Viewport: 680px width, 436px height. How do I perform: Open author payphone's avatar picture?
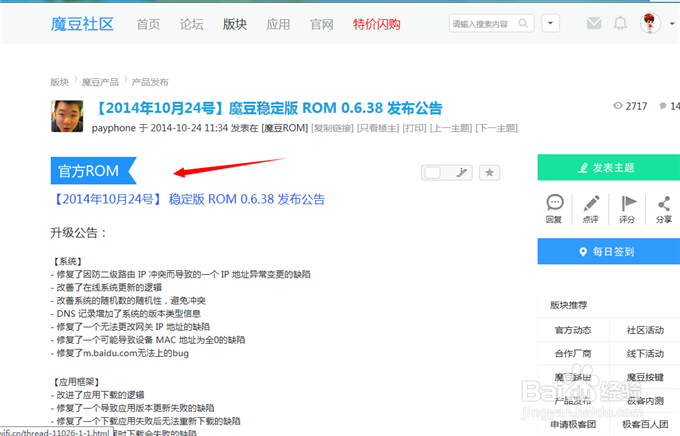point(67,116)
